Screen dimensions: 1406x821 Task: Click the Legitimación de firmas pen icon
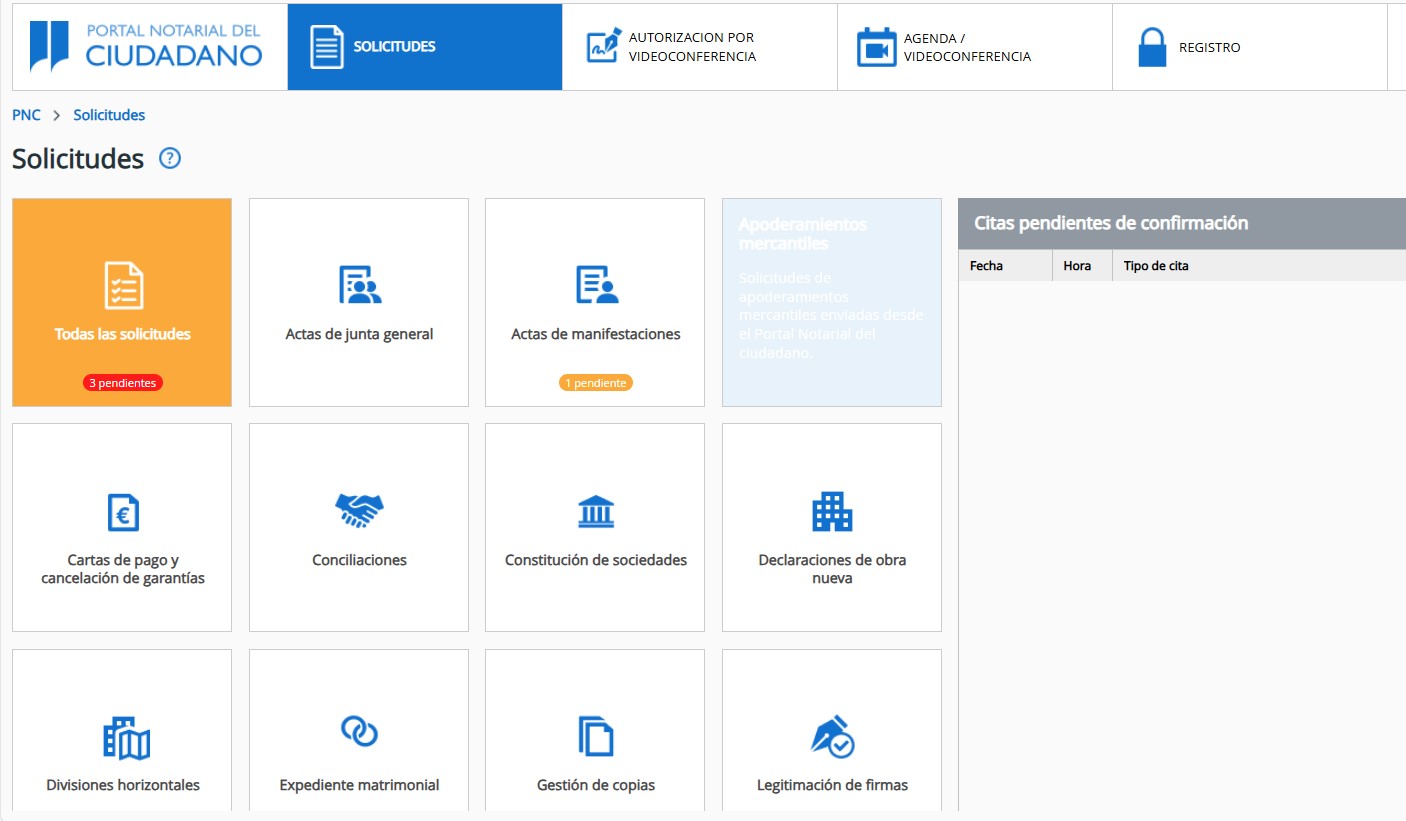(x=832, y=737)
